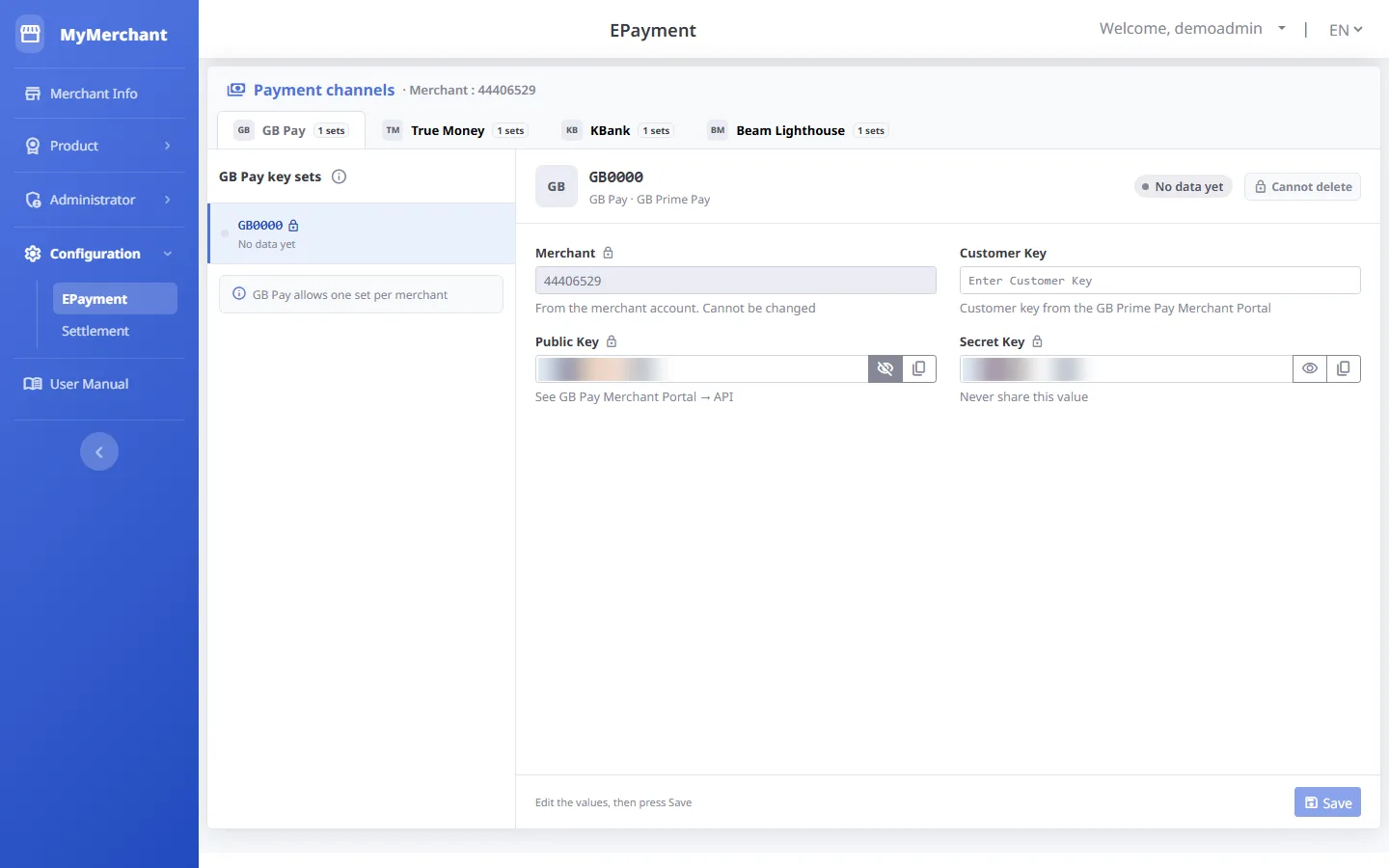Click the lock icon next to Secret Key
Screen dimensions: 1389x868
tap(1037, 341)
